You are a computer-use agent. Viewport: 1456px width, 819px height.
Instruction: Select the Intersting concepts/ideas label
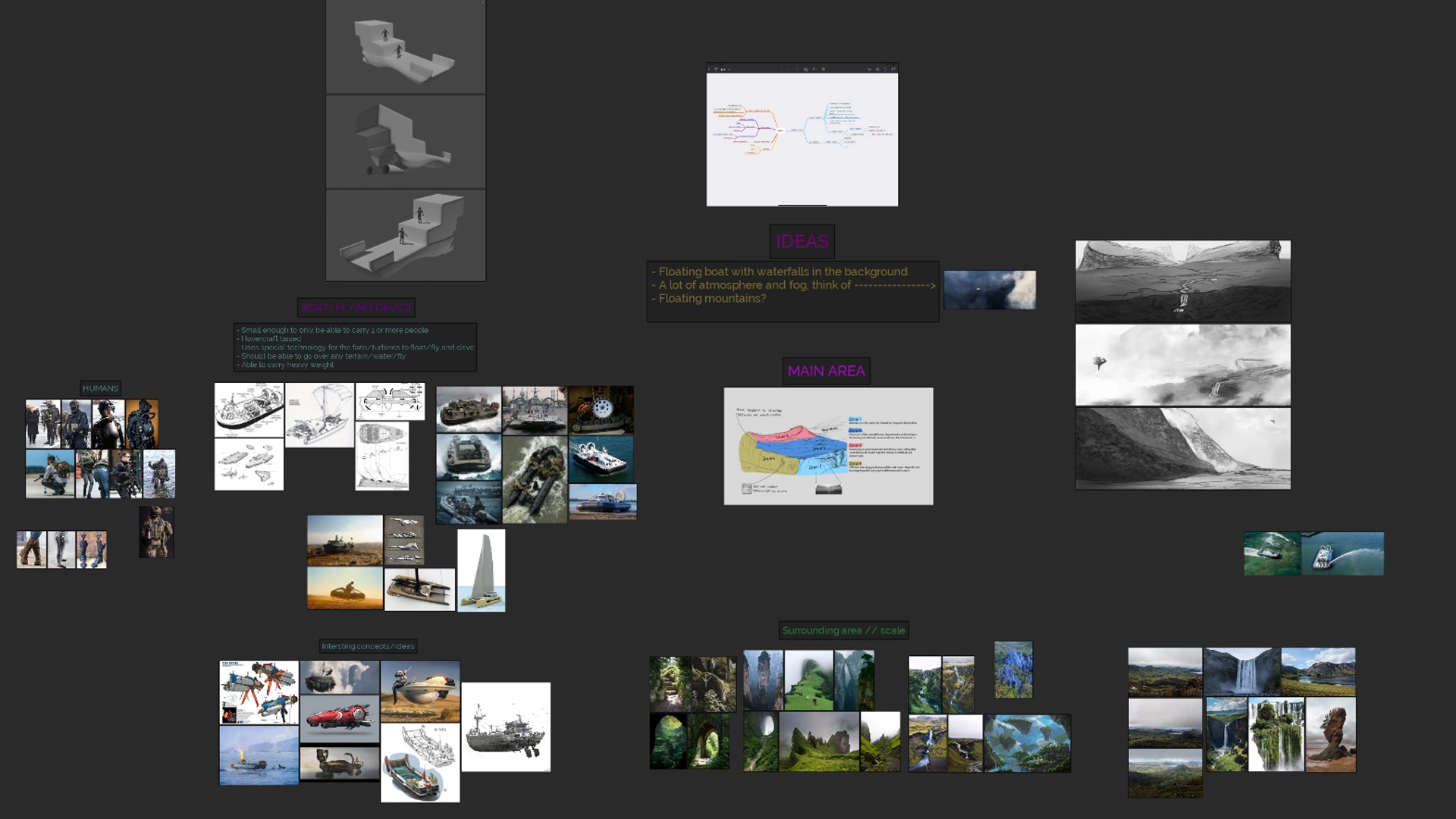click(368, 646)
